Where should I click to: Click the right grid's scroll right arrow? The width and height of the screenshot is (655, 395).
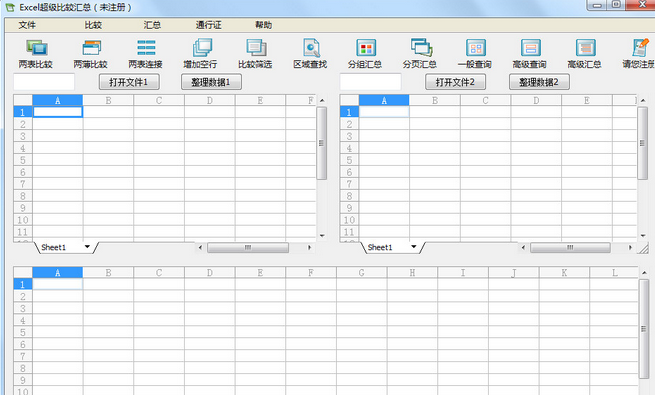click(x=630, y=248)
